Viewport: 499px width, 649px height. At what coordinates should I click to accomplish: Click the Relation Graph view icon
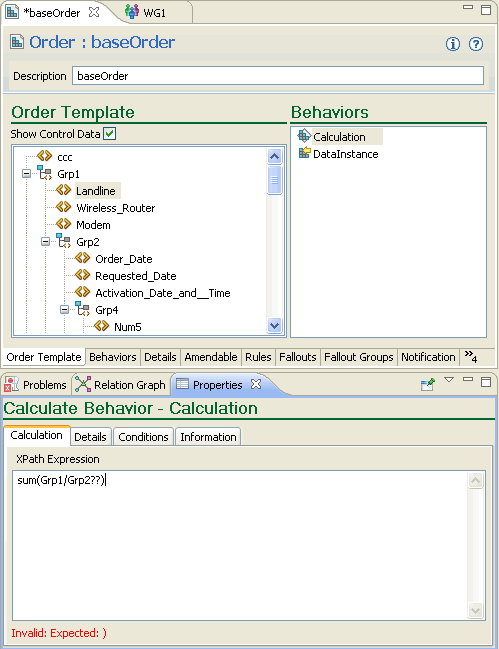tap(83, 385)
